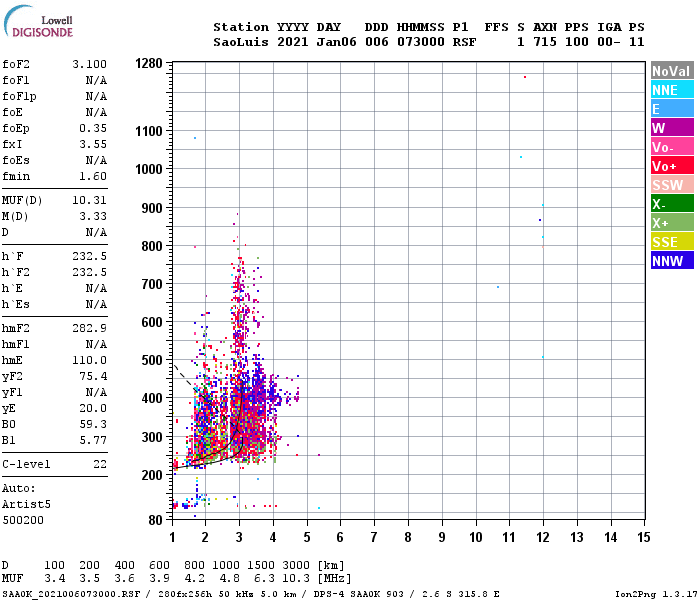Click the 1280 height axis label
The width and height of the screenshot is (700, 600).
(149, 63)
